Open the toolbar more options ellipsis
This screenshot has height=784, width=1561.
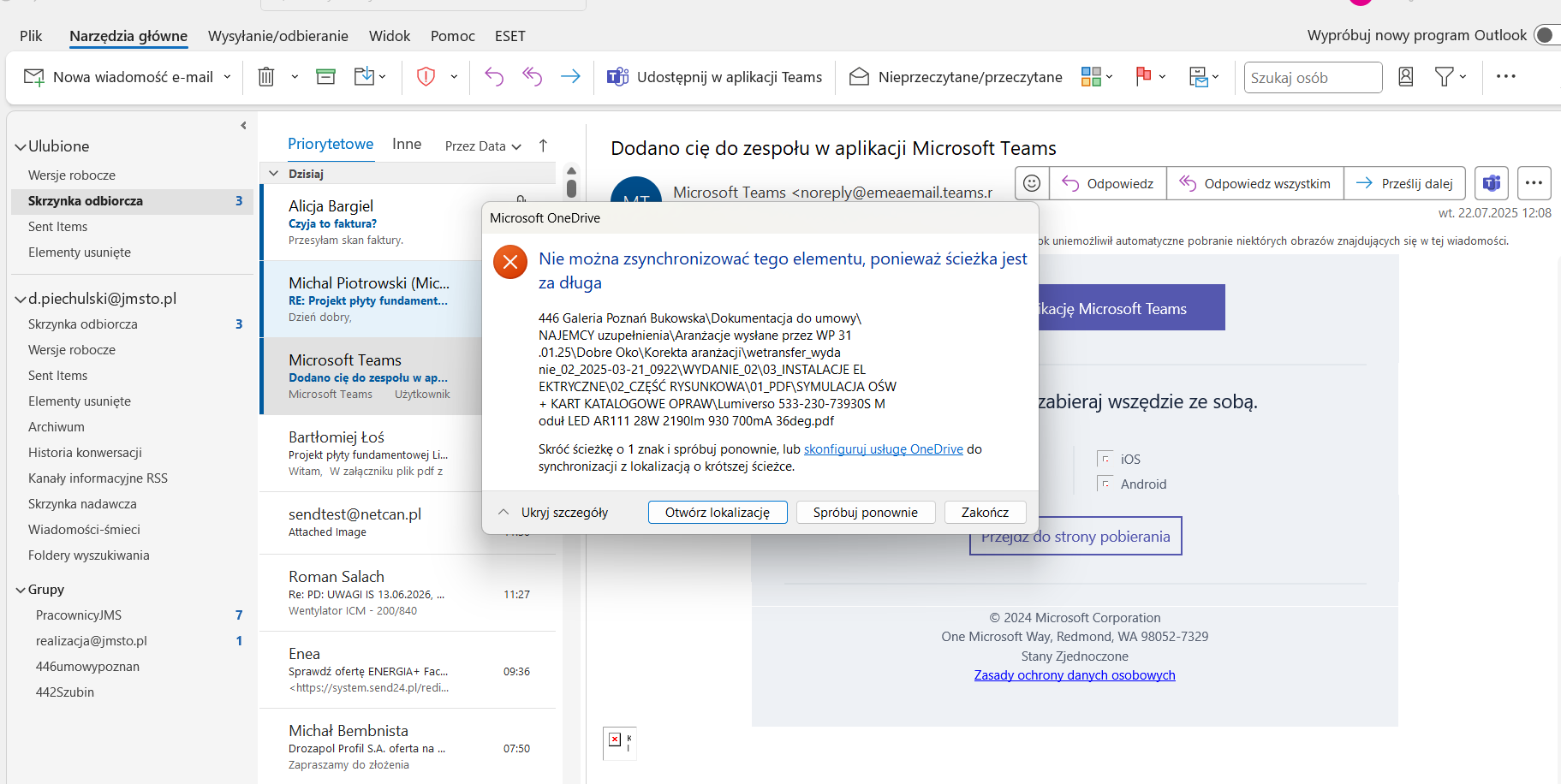[1506, 76]
